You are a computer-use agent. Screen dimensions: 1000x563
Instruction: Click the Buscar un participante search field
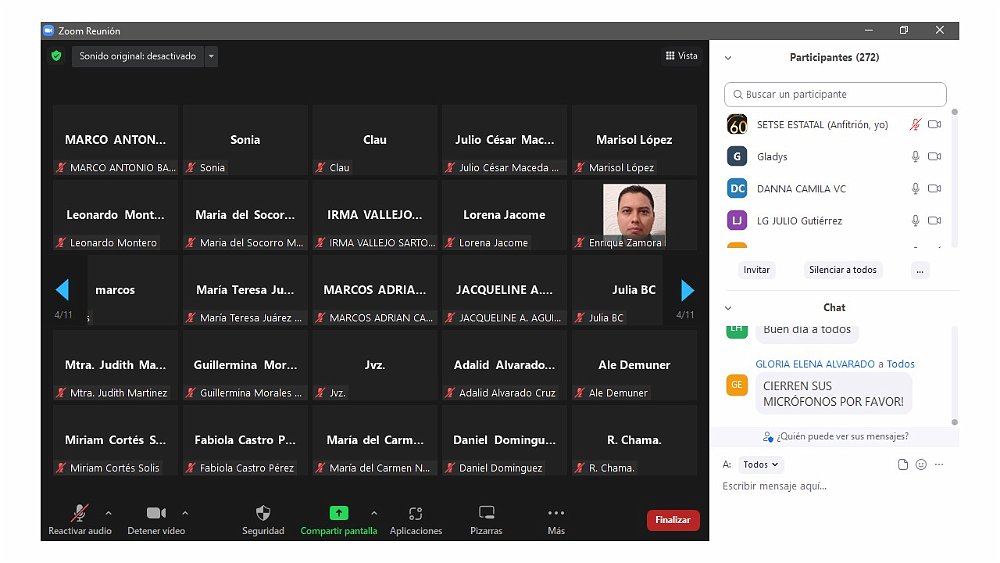click(x=835, y=94)
